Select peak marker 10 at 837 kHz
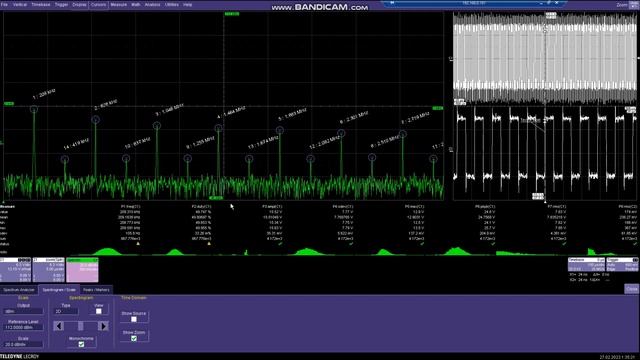The height and width of the screenshot is (360, 640). 126,158
